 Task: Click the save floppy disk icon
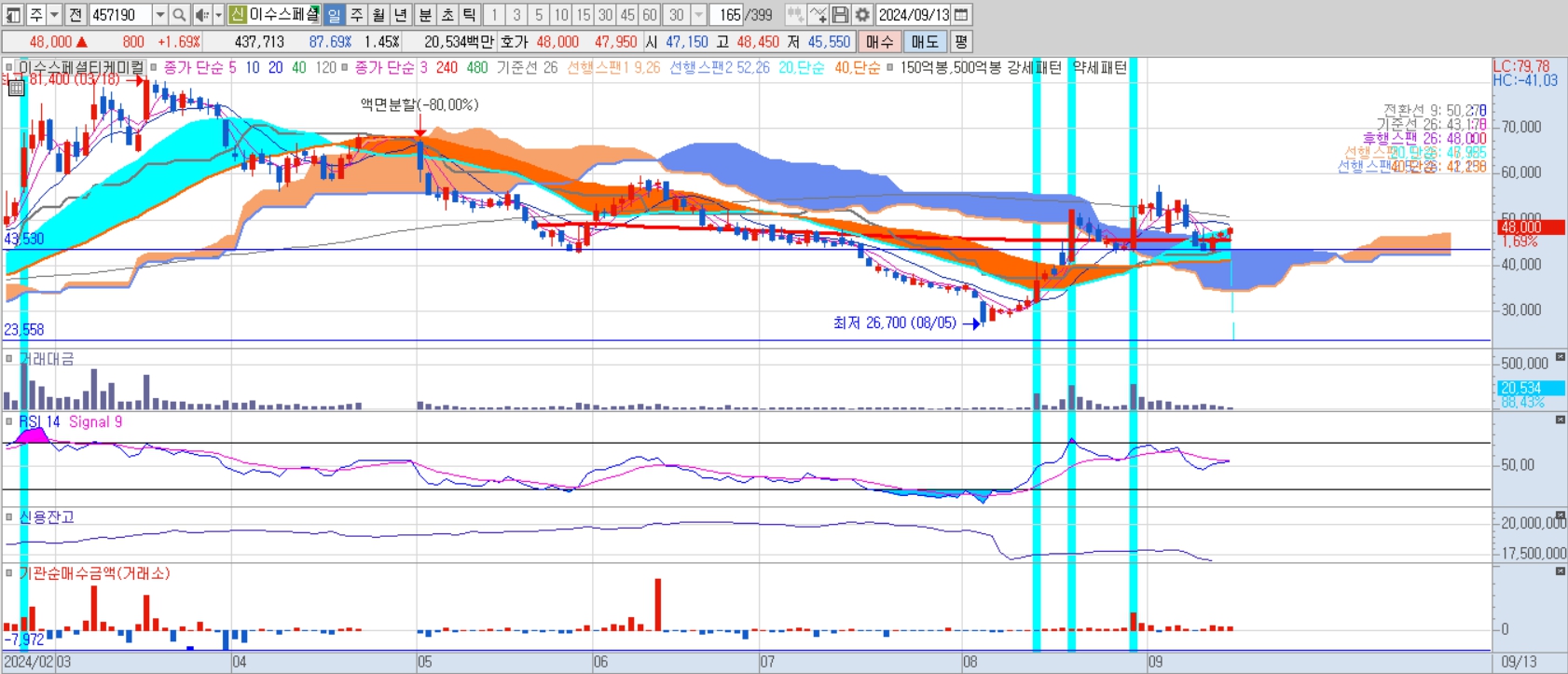pos(840,15)
